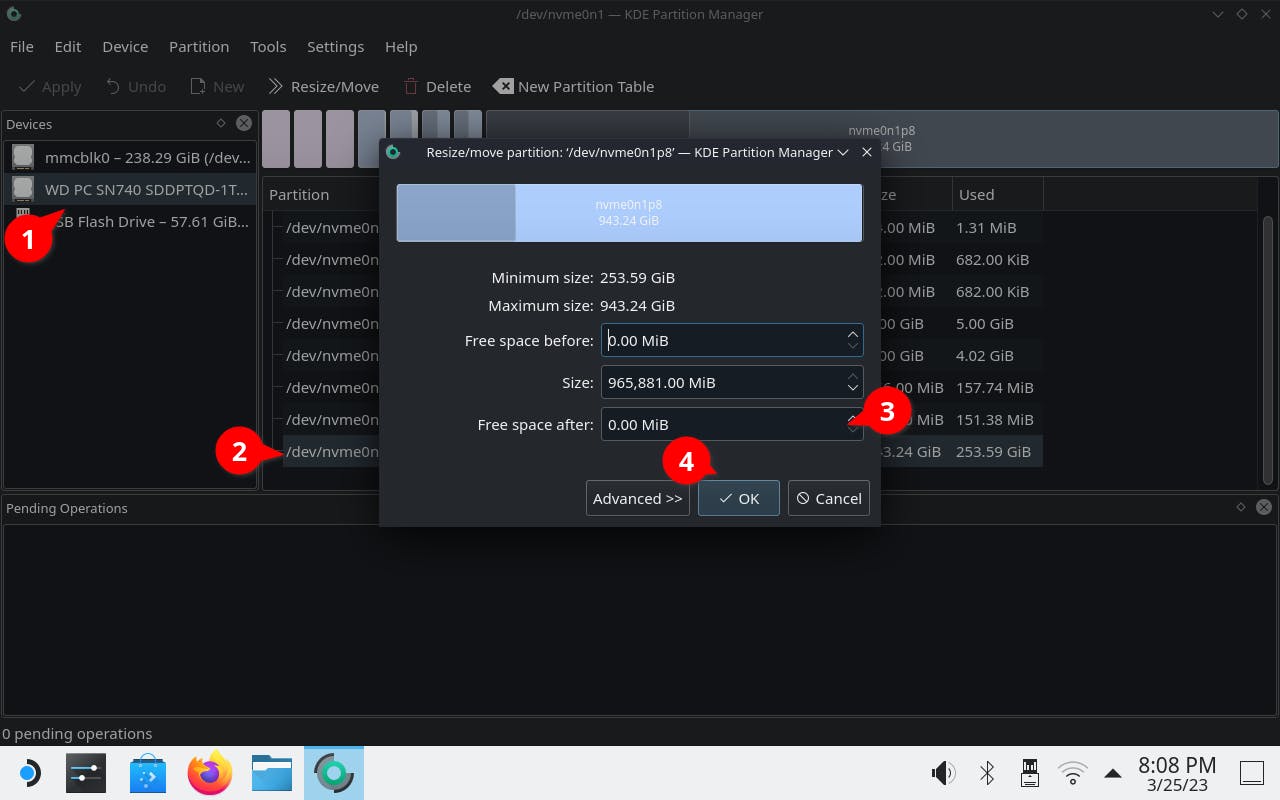Click the volume icon in system tray

point(943,773)
